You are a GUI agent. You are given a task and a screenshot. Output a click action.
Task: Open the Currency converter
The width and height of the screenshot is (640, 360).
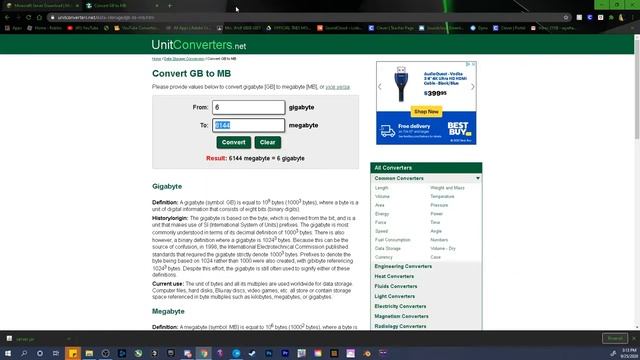click(383, 257)
